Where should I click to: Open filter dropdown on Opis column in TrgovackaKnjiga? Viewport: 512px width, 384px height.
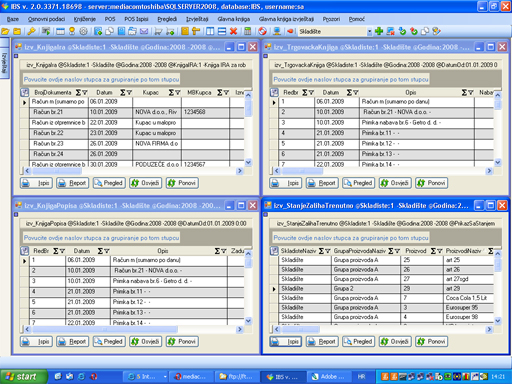471,93
